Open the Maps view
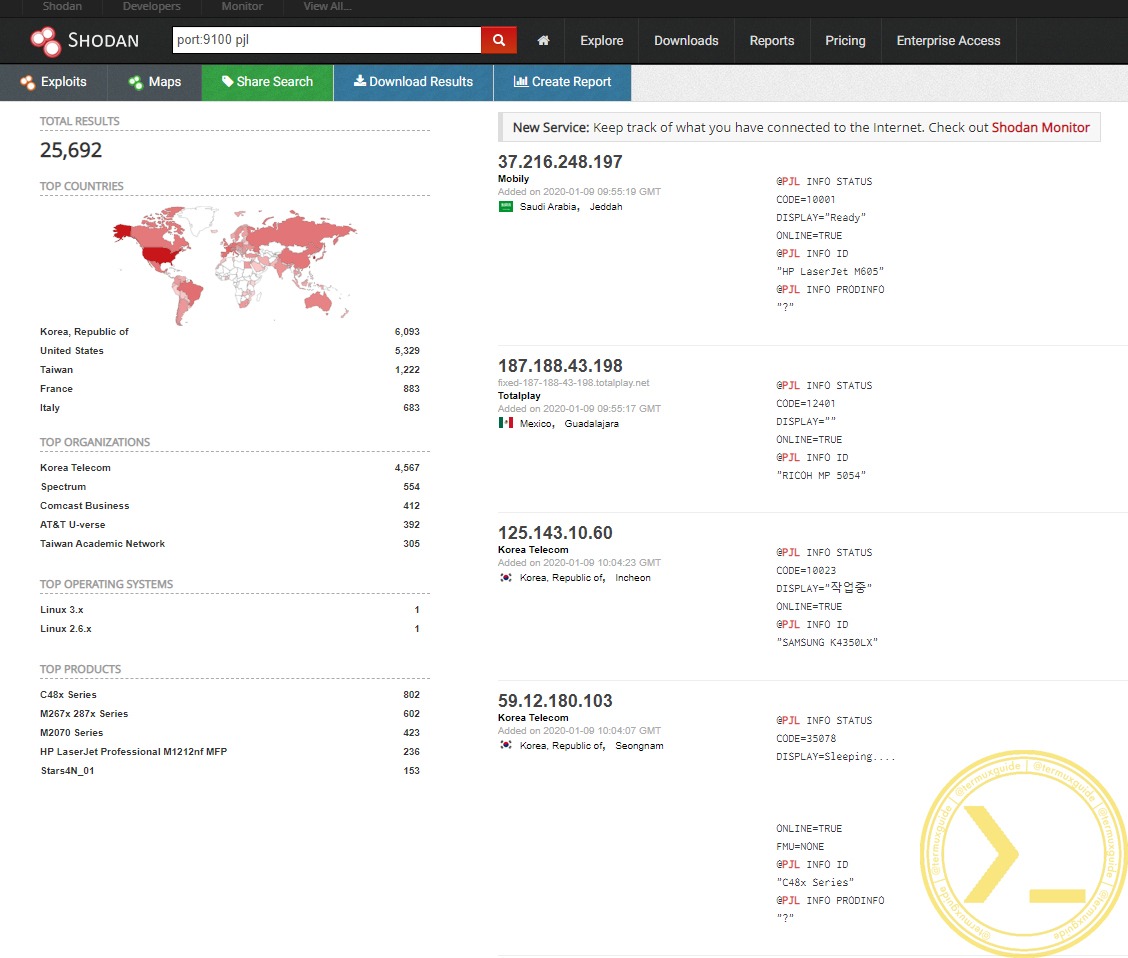The image size is (1128, 958). coord(155,82)
